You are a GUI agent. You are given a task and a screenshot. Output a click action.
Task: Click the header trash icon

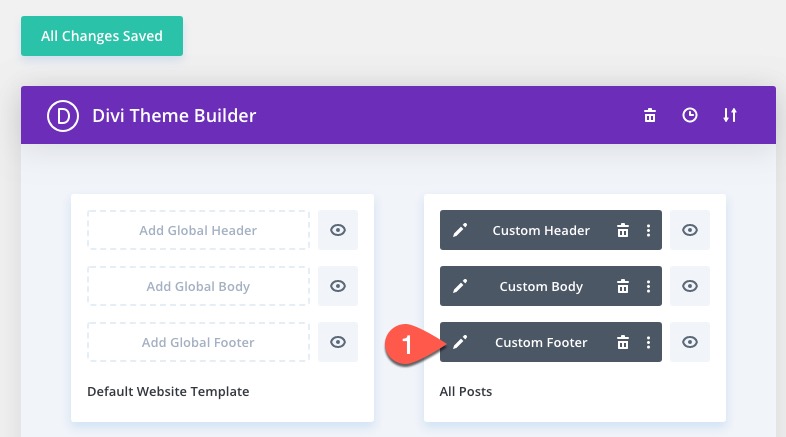click(650, 115)
